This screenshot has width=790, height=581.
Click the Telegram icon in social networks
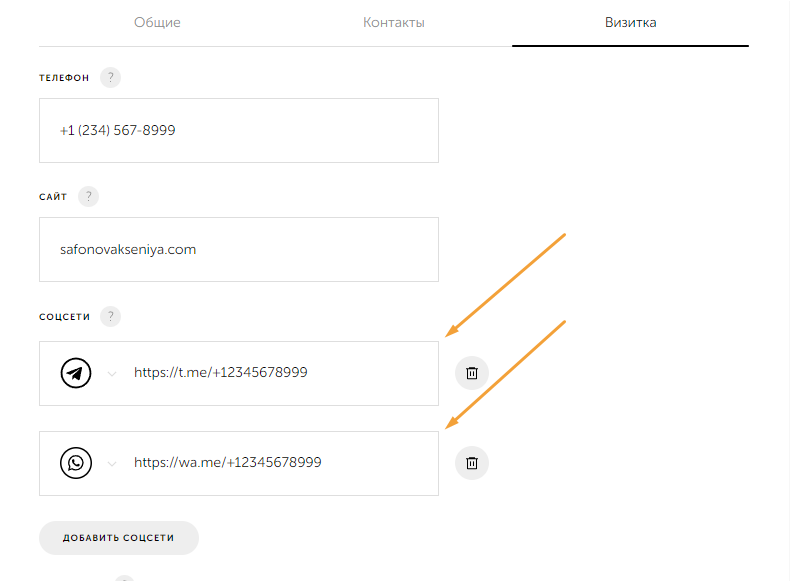tap(76, 373)
